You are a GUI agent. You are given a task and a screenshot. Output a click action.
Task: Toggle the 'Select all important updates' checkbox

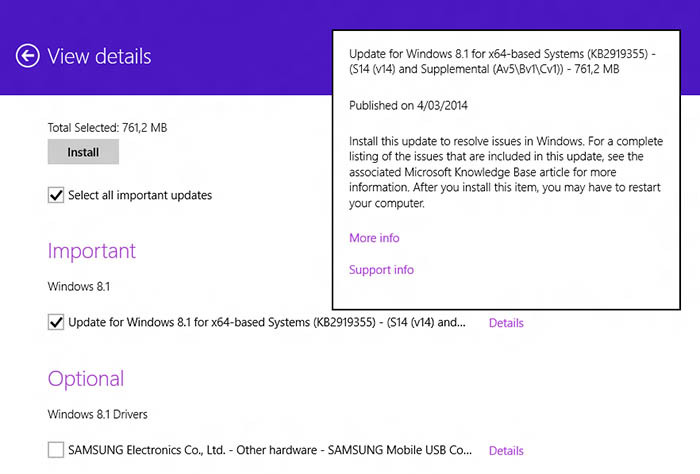56,195
